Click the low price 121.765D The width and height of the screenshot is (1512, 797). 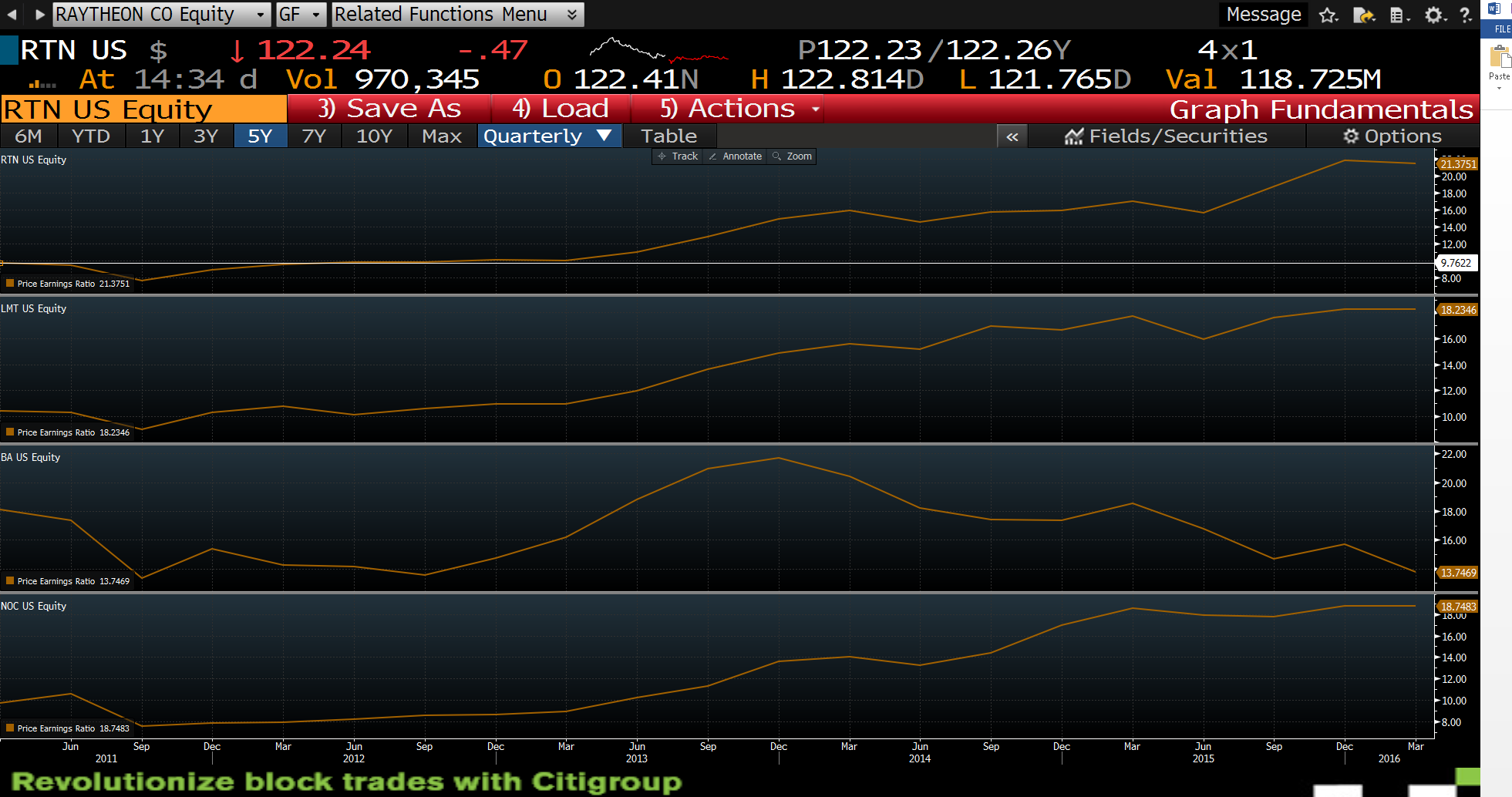tap(1045, 79)
